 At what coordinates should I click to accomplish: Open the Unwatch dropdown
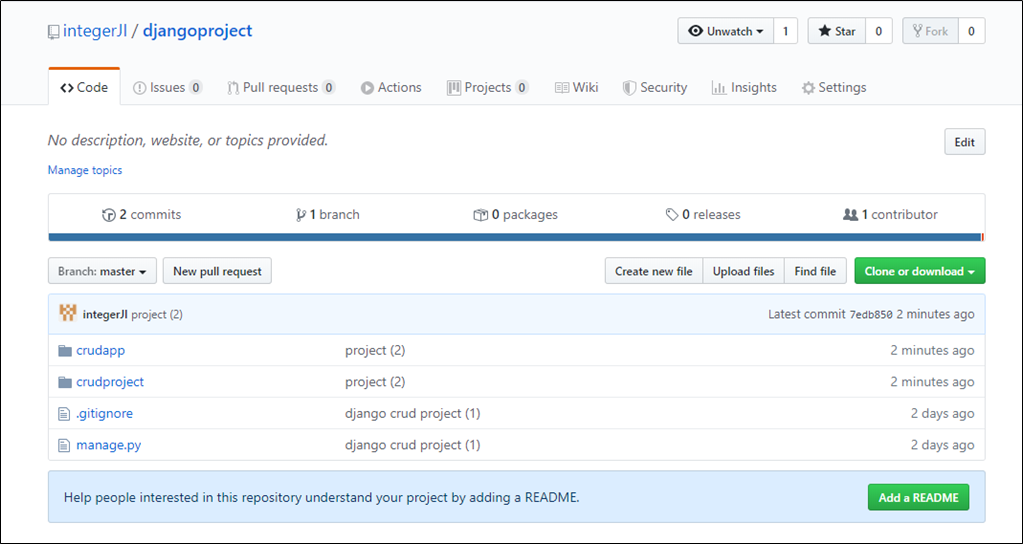pyautogui.click(x=726, y=31)
